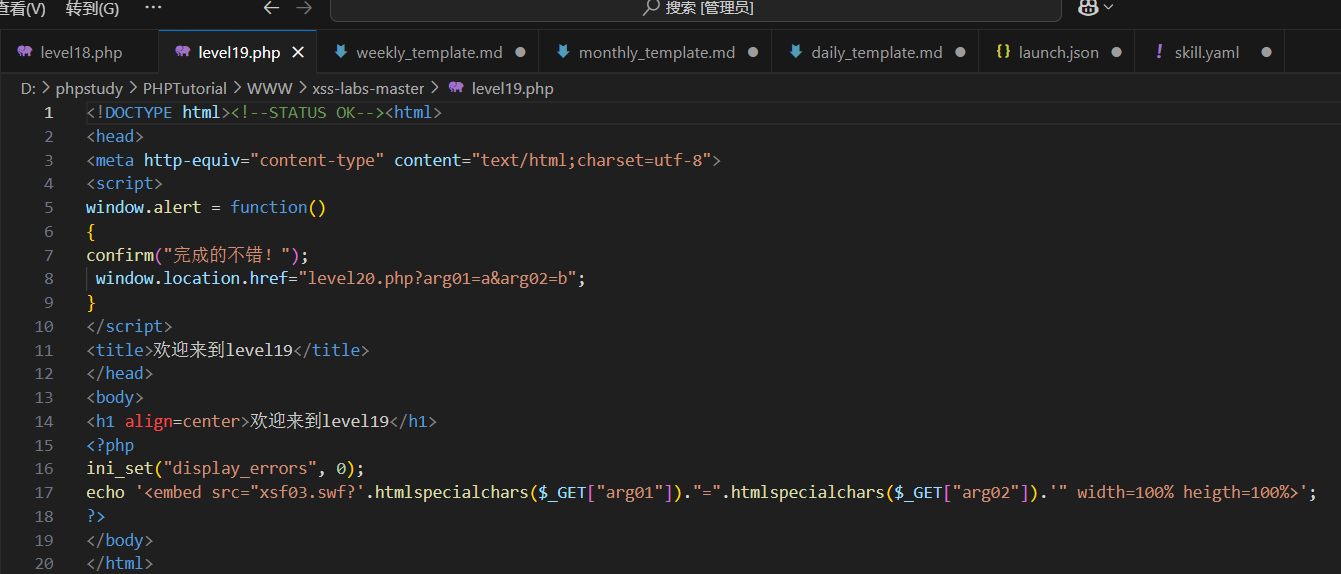Click the <?php opening tag on line 15
The image size is (1341, 574).
[110, 445]
